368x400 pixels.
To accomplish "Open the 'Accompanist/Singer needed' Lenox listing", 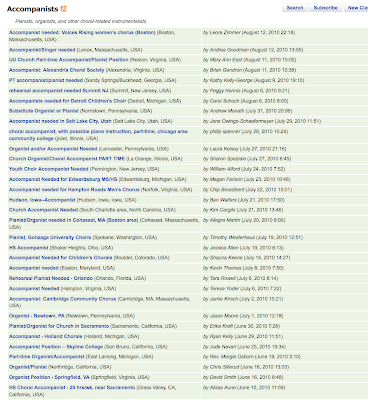I will pos(42,50).
